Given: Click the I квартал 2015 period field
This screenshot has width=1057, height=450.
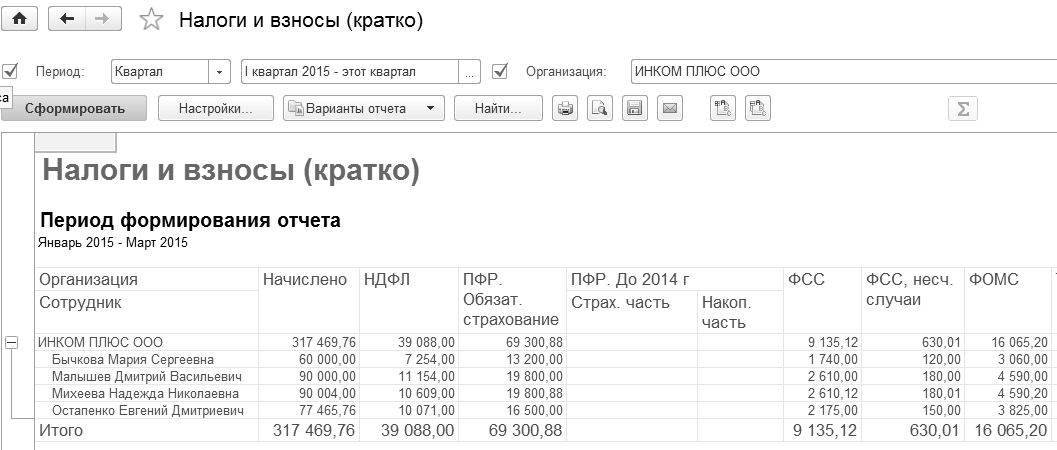Looking at the screenshot, I should 350,71.
